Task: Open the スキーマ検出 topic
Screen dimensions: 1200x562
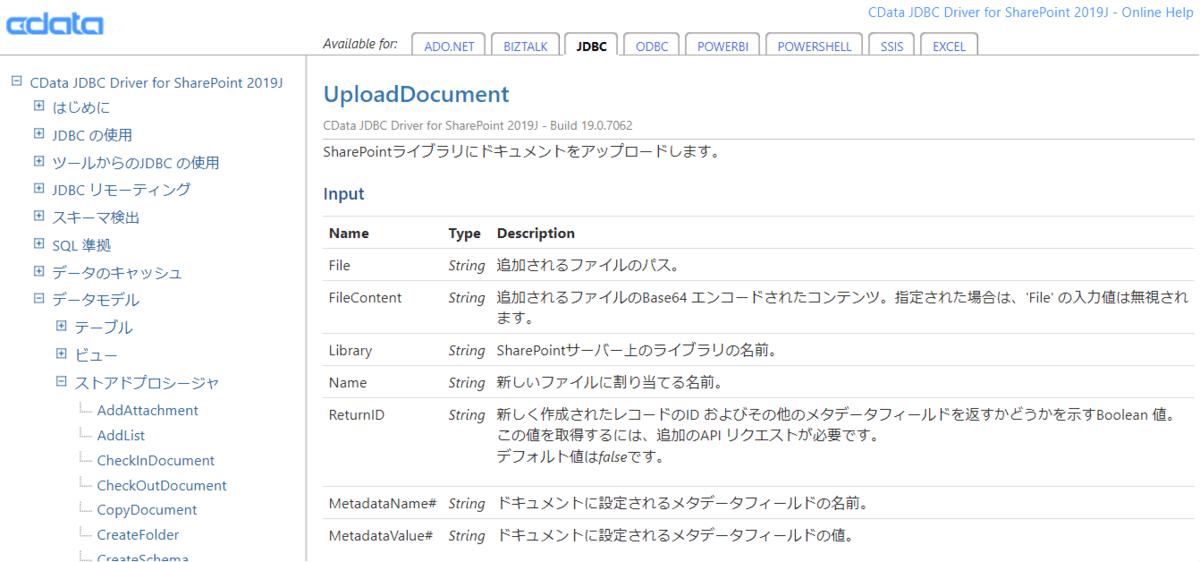Action: coord(96,217)
